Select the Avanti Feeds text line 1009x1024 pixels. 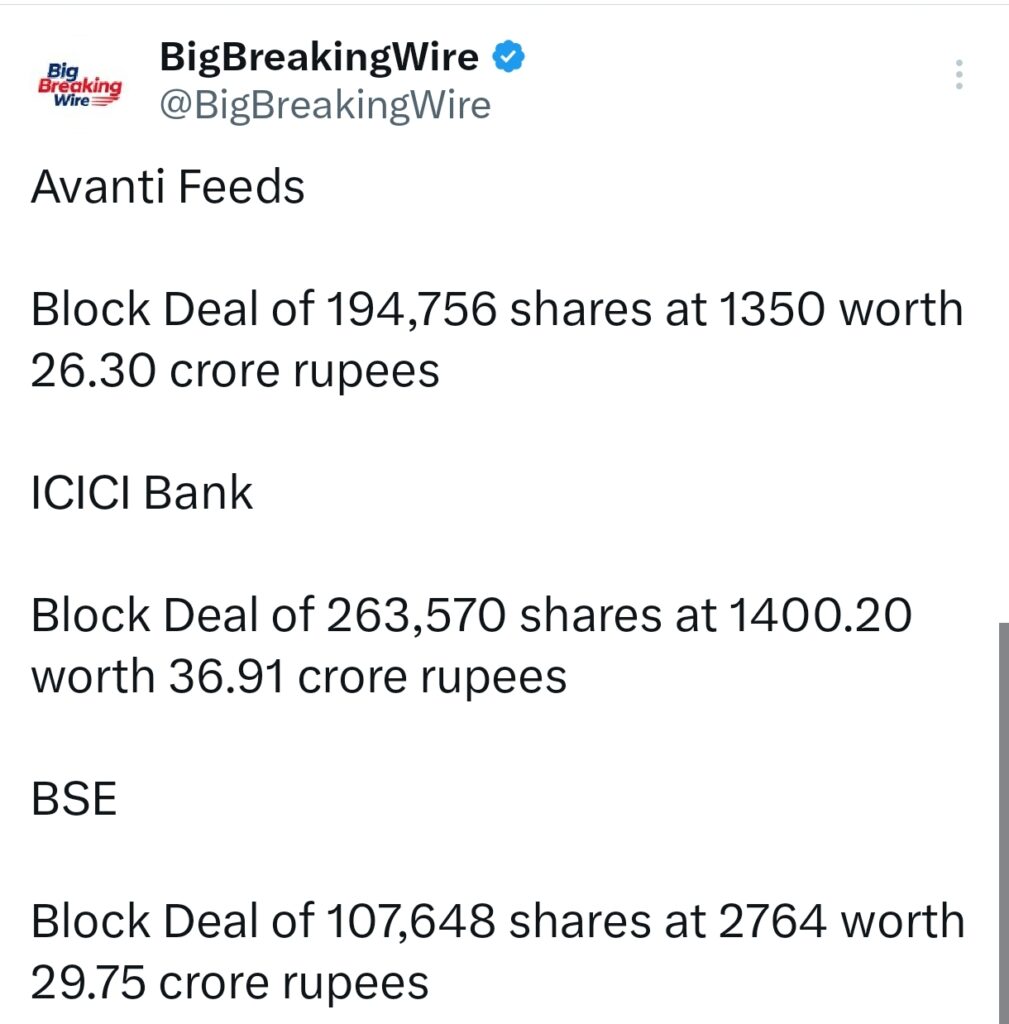(x=167, y=186)
